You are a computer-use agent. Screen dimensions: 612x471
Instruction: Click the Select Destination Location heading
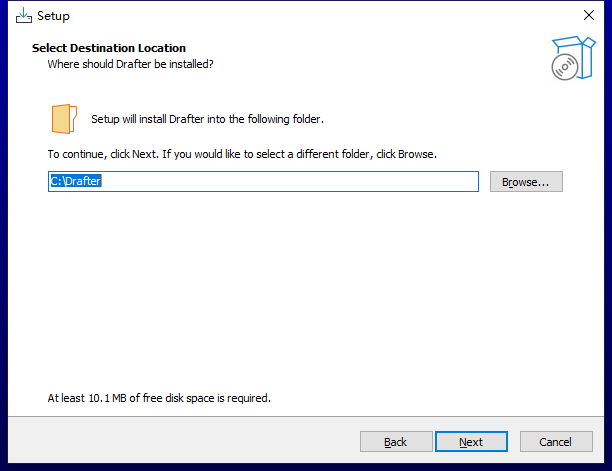109,48
